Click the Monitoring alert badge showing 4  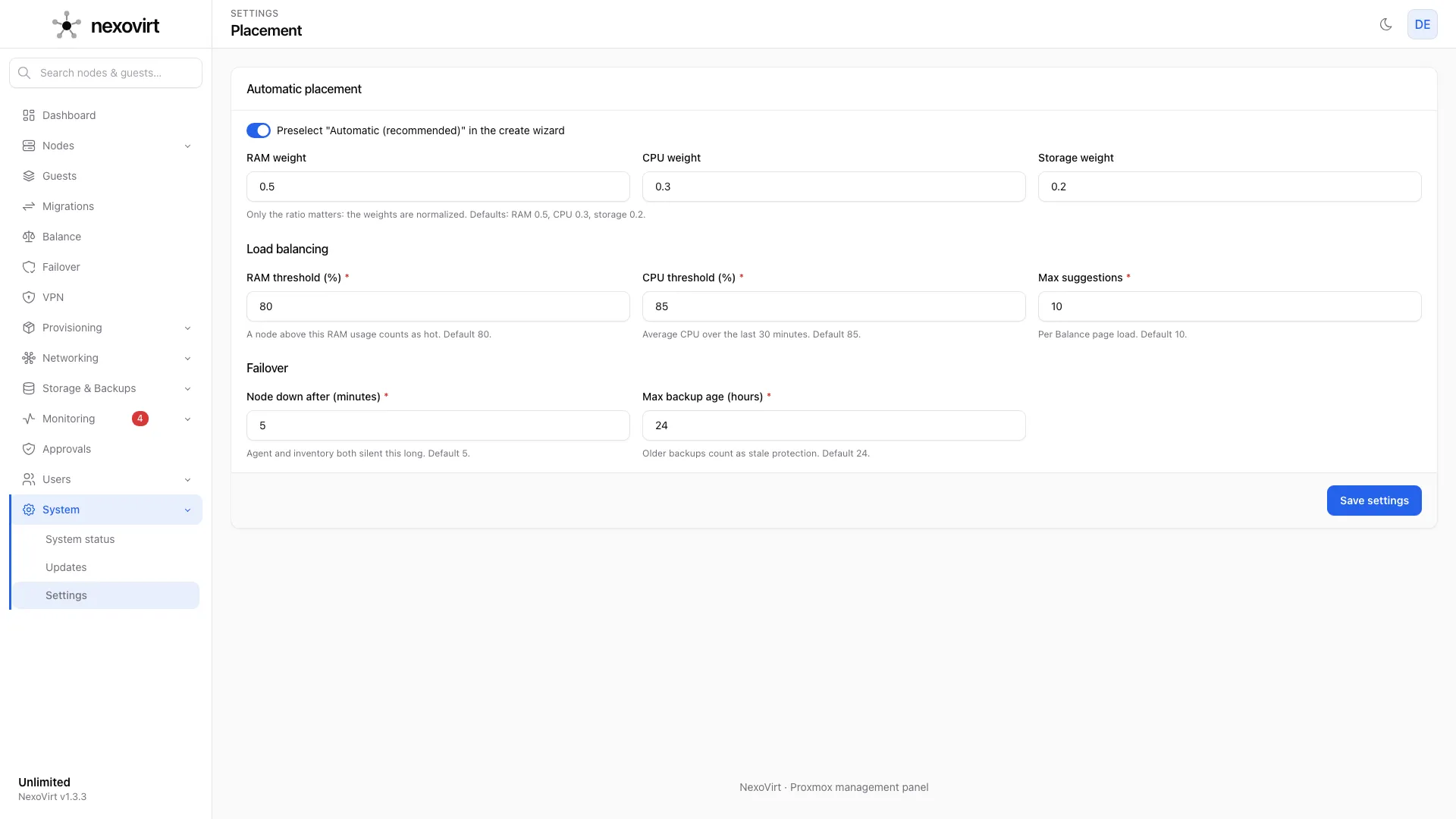[140, 419]
